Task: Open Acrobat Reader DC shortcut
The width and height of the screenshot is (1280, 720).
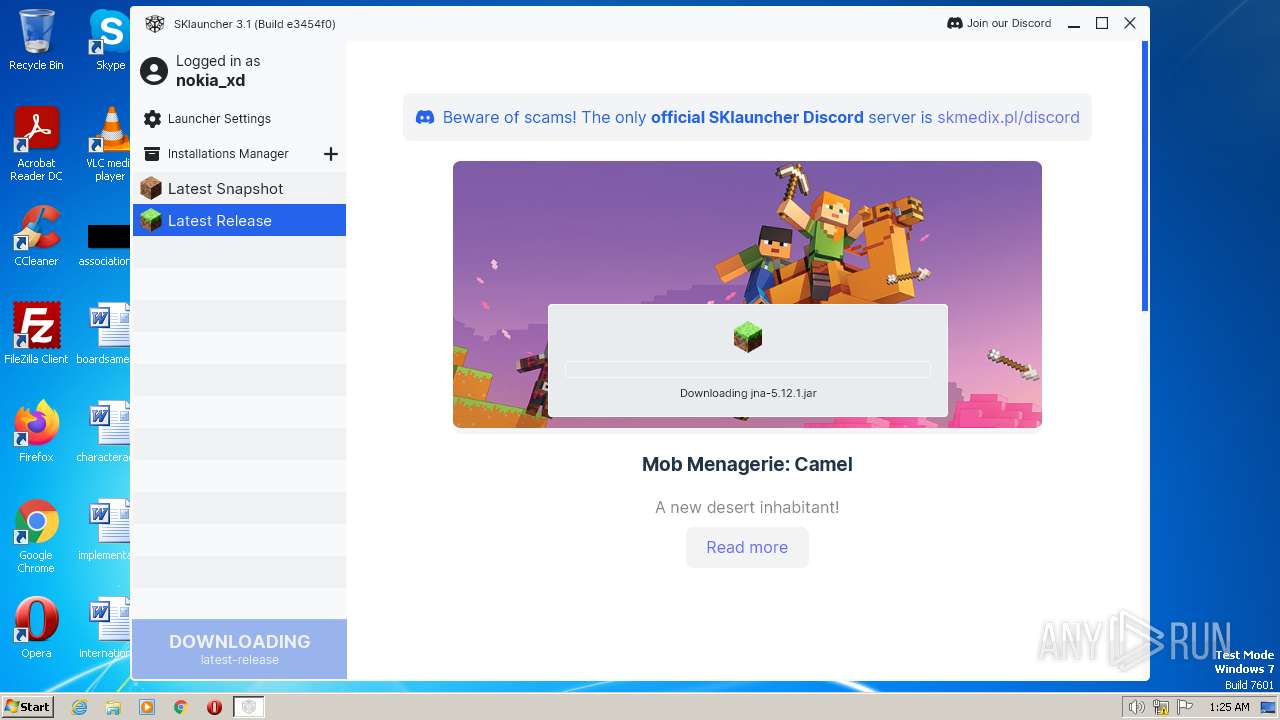Action: click(36, 145)
